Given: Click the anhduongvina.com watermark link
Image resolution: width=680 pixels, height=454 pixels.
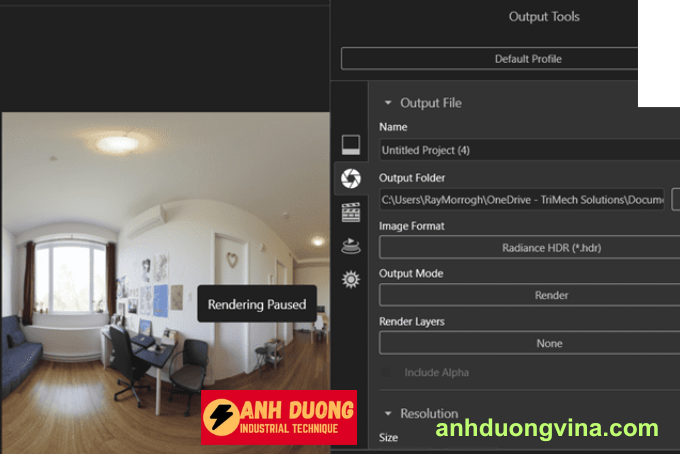Looking at the screenshot, I should click(x=547, y=429).
